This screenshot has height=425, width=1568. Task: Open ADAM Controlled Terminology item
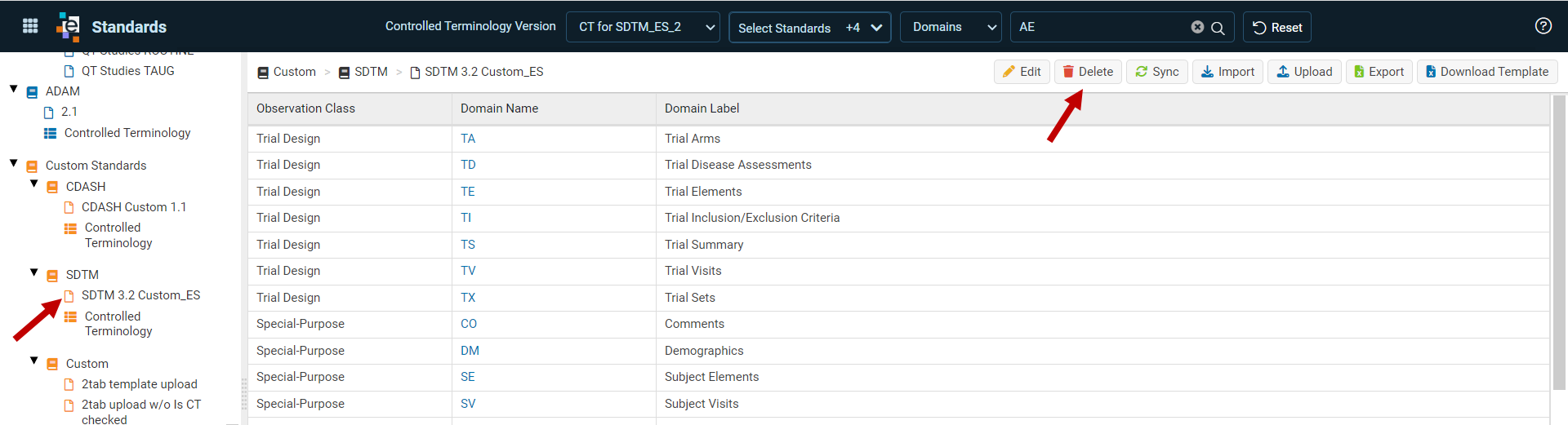point(127,133)
